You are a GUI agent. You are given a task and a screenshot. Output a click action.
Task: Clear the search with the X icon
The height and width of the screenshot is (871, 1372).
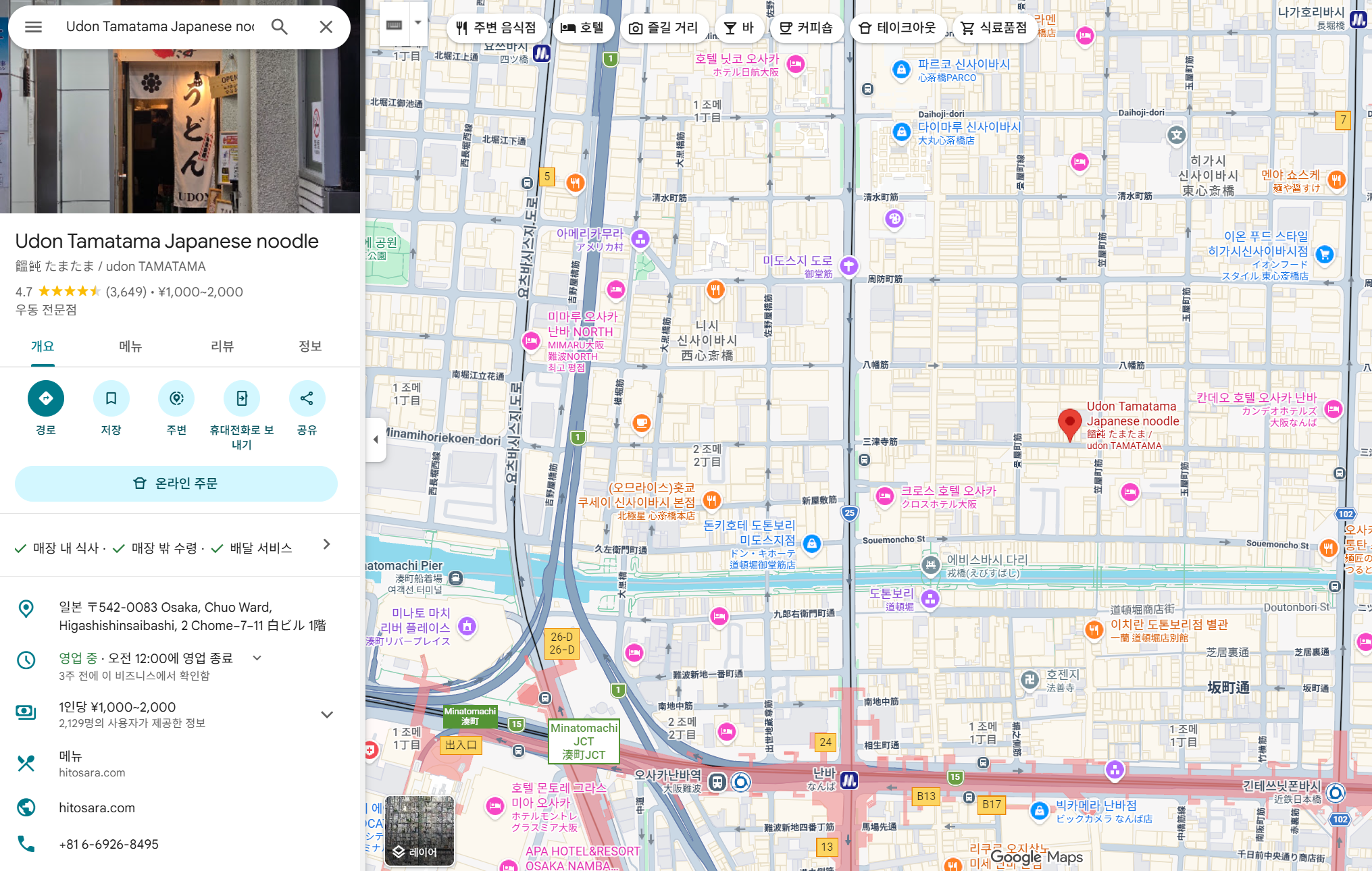tap(326, 27)
